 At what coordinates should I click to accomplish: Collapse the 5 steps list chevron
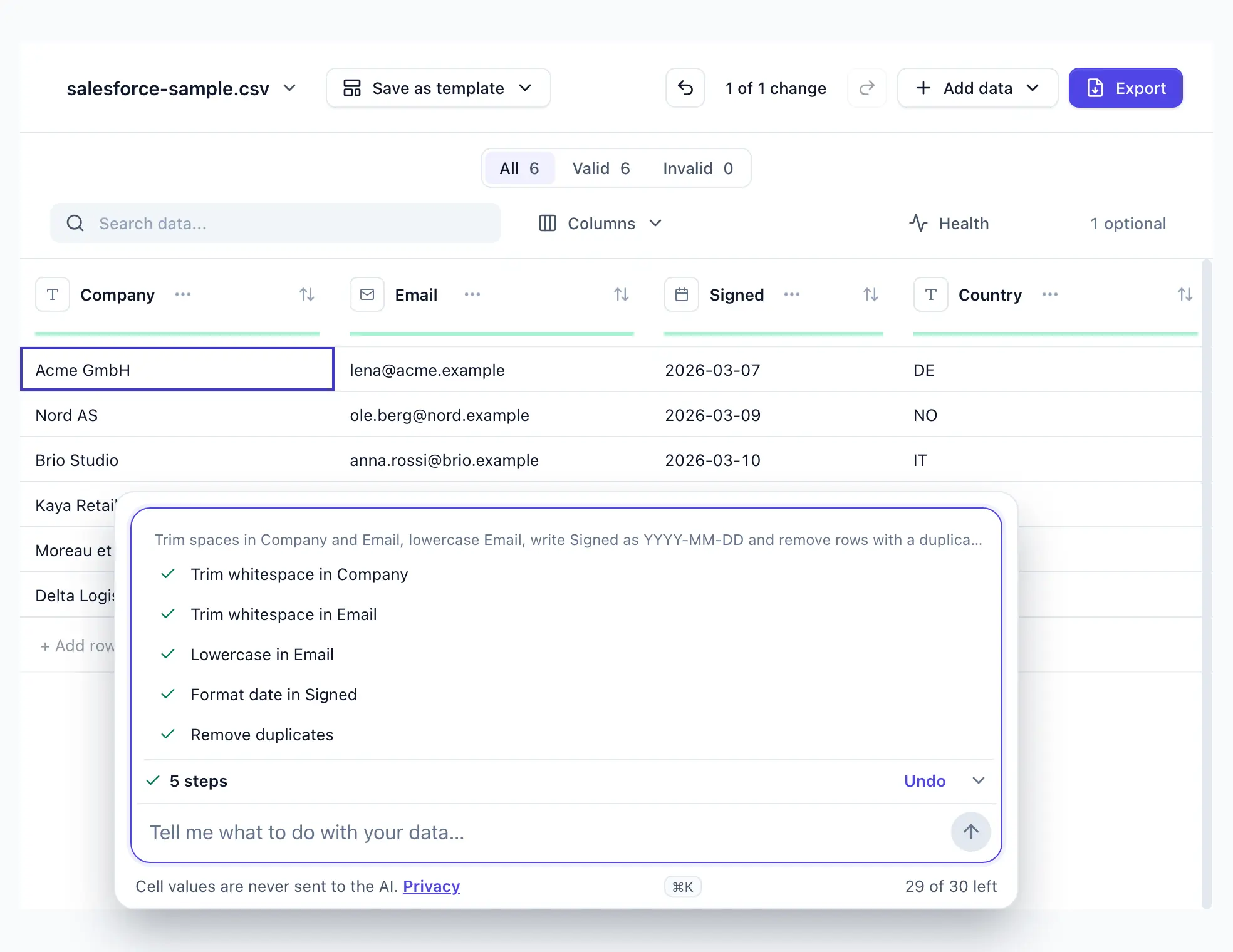pyautogui.click(x=979, y=780)
